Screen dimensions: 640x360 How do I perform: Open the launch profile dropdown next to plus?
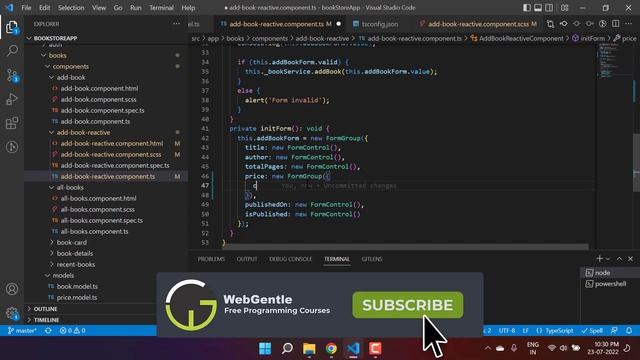click(608, 259)
